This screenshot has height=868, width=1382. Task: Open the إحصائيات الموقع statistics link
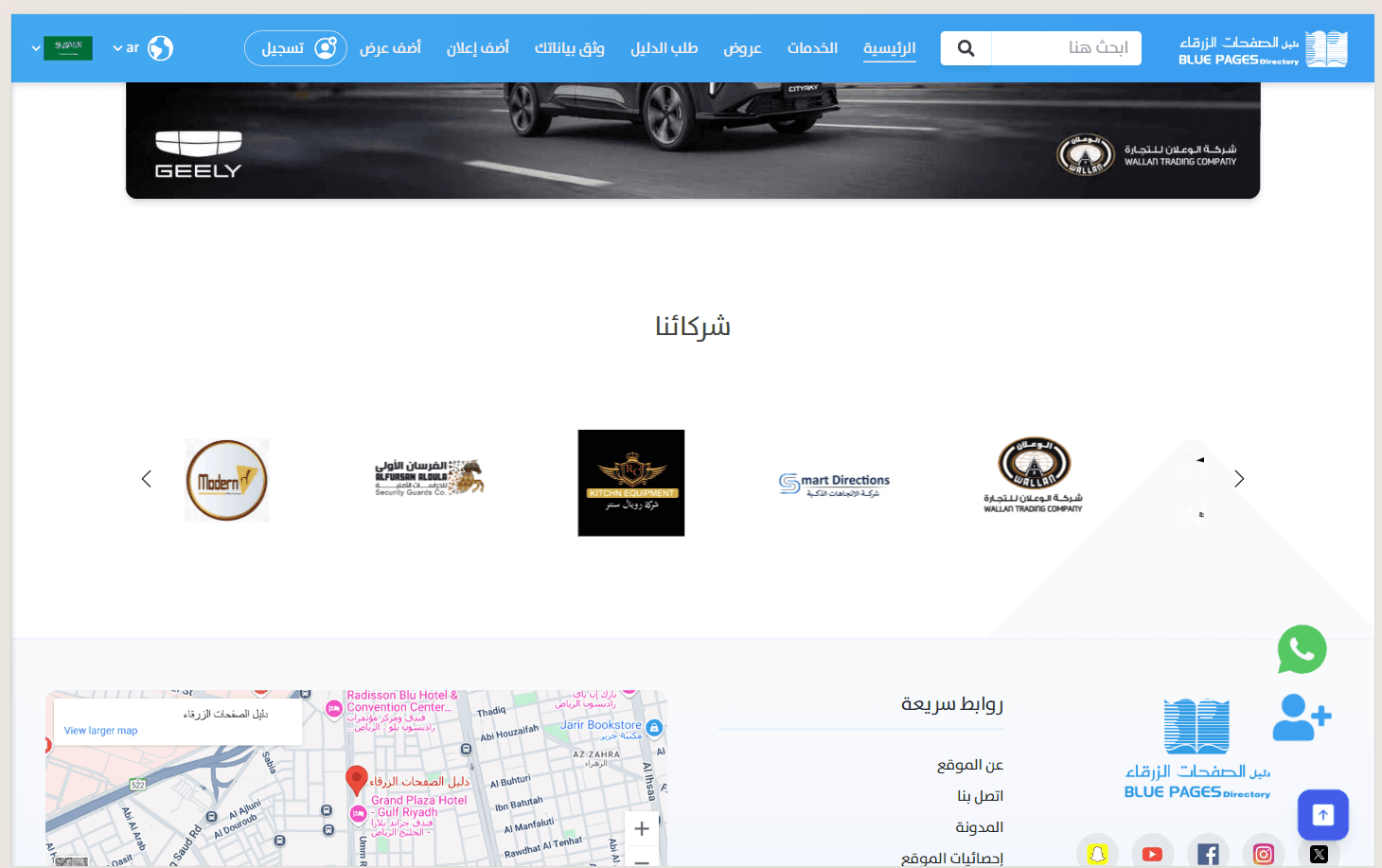coord(952,858)
